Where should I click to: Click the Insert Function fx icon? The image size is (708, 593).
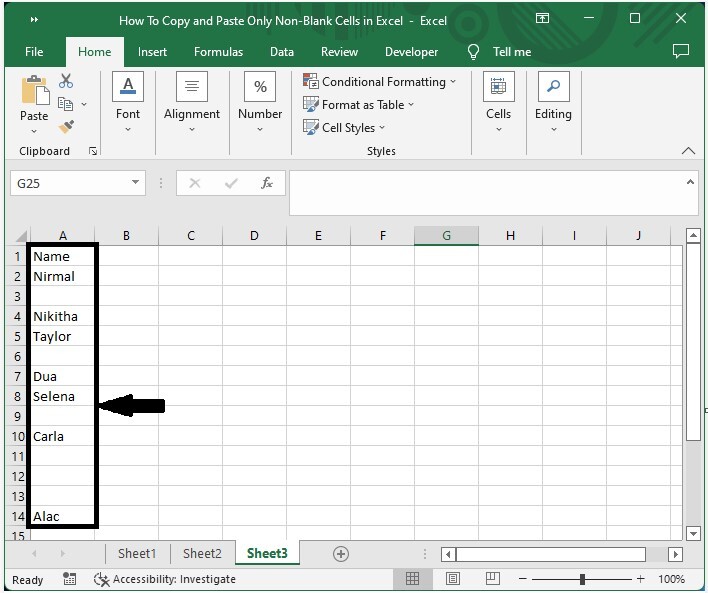point(267,183)
